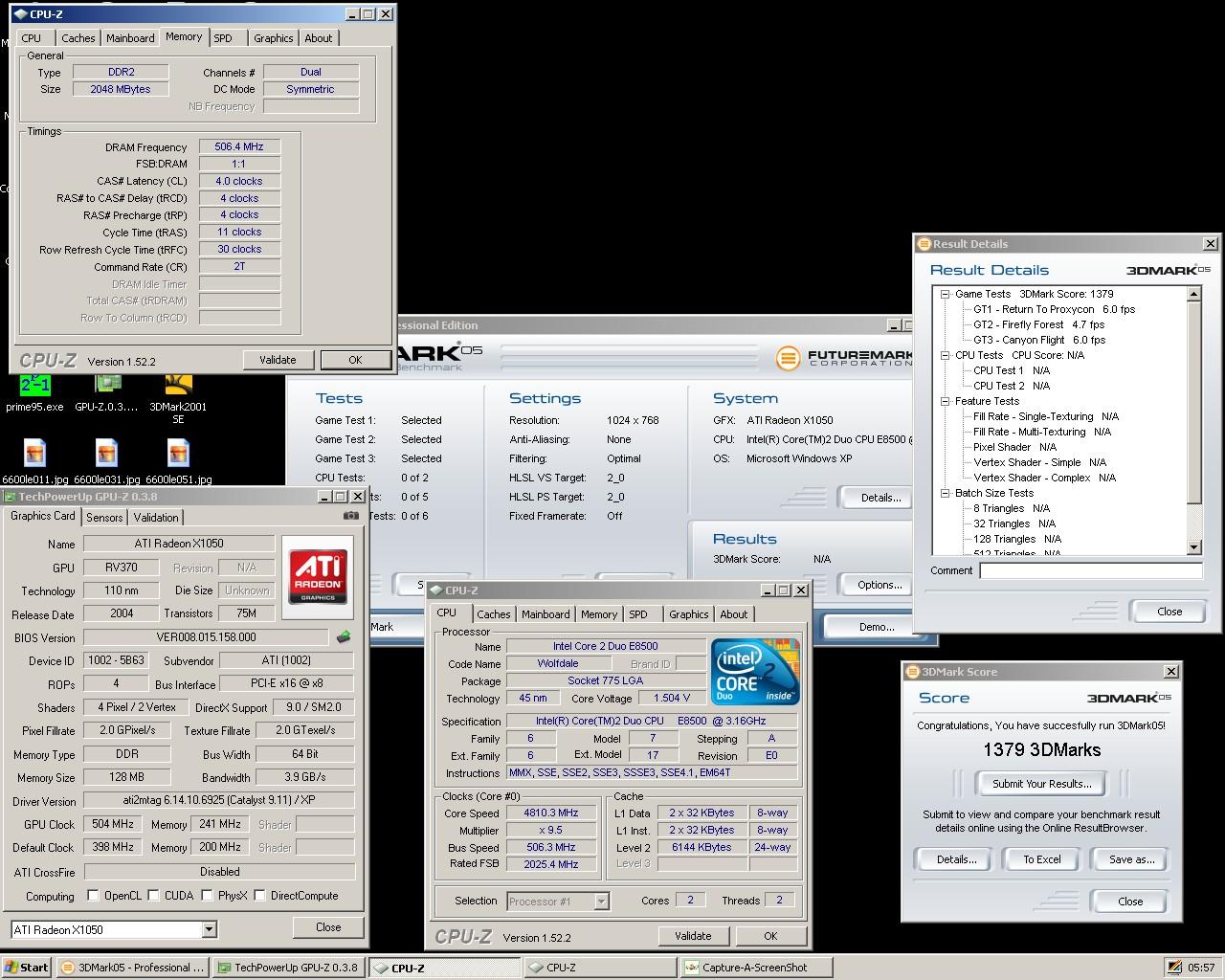Screen dimensions: 1225x980
Task: Click Close in 3DMark Score window
Action: [x=1130, y=902]
